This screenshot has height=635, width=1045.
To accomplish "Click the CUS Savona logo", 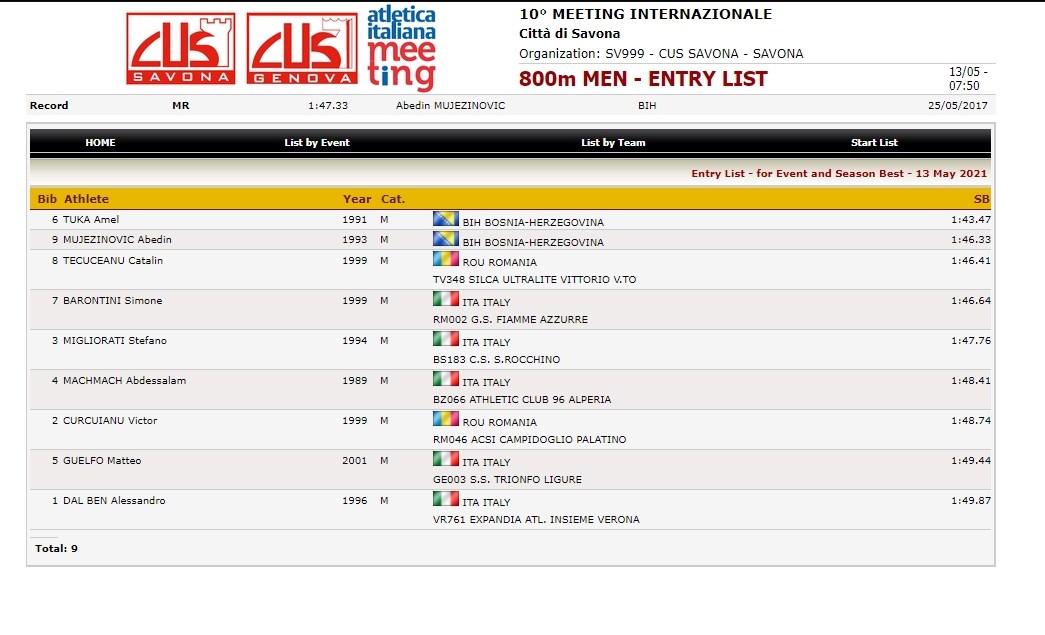I will pos(181,49).
